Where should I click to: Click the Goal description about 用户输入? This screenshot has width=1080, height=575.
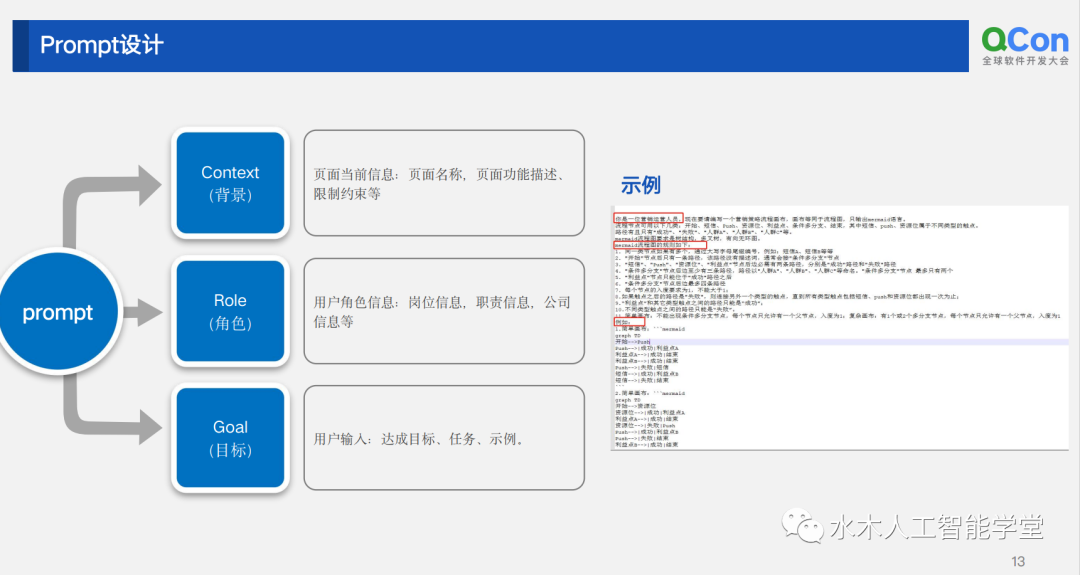pyautogui.click(x=443, y=438)
